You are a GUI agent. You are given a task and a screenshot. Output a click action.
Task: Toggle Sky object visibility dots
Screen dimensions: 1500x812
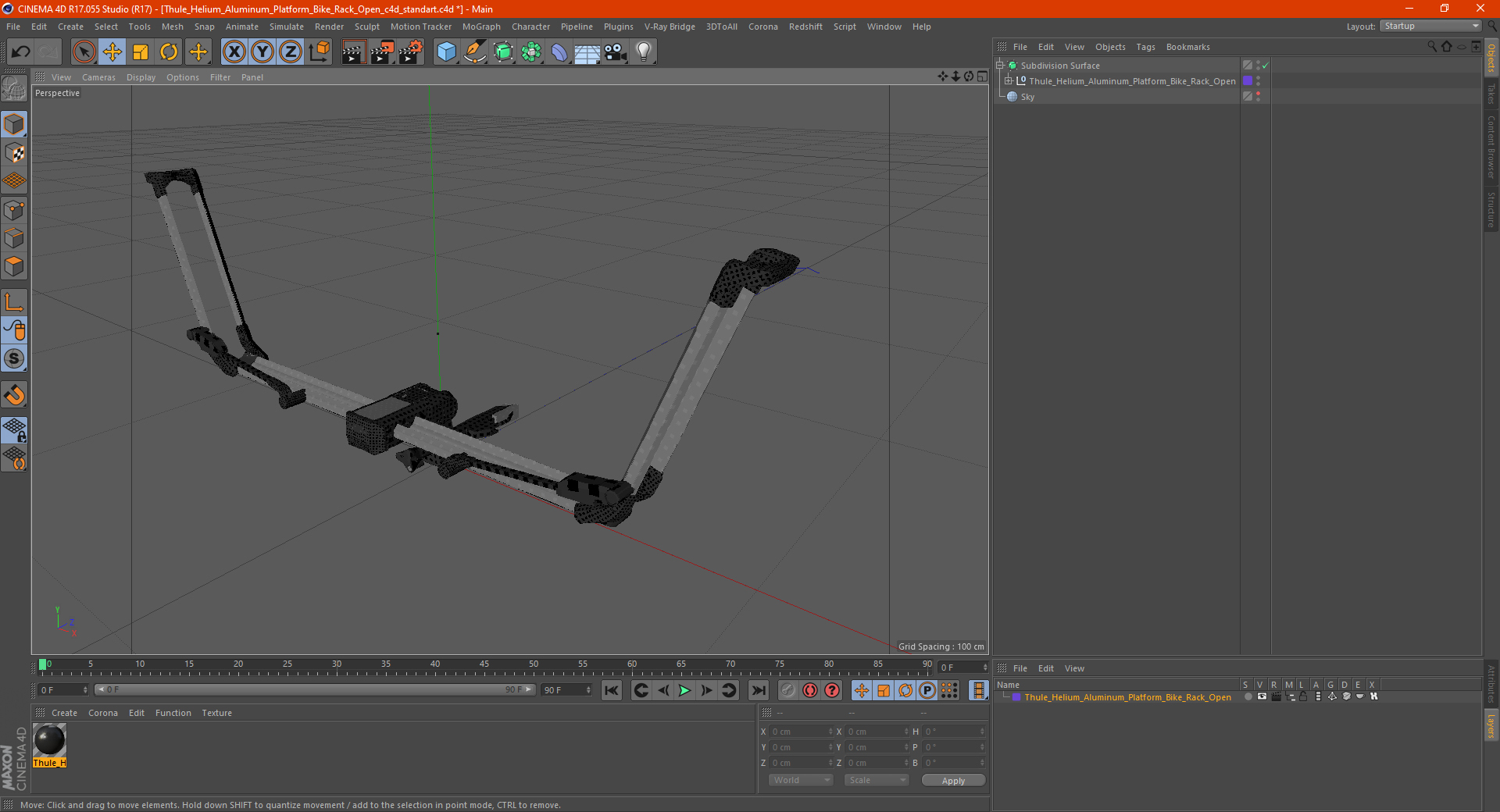[x=1258, y=97]
